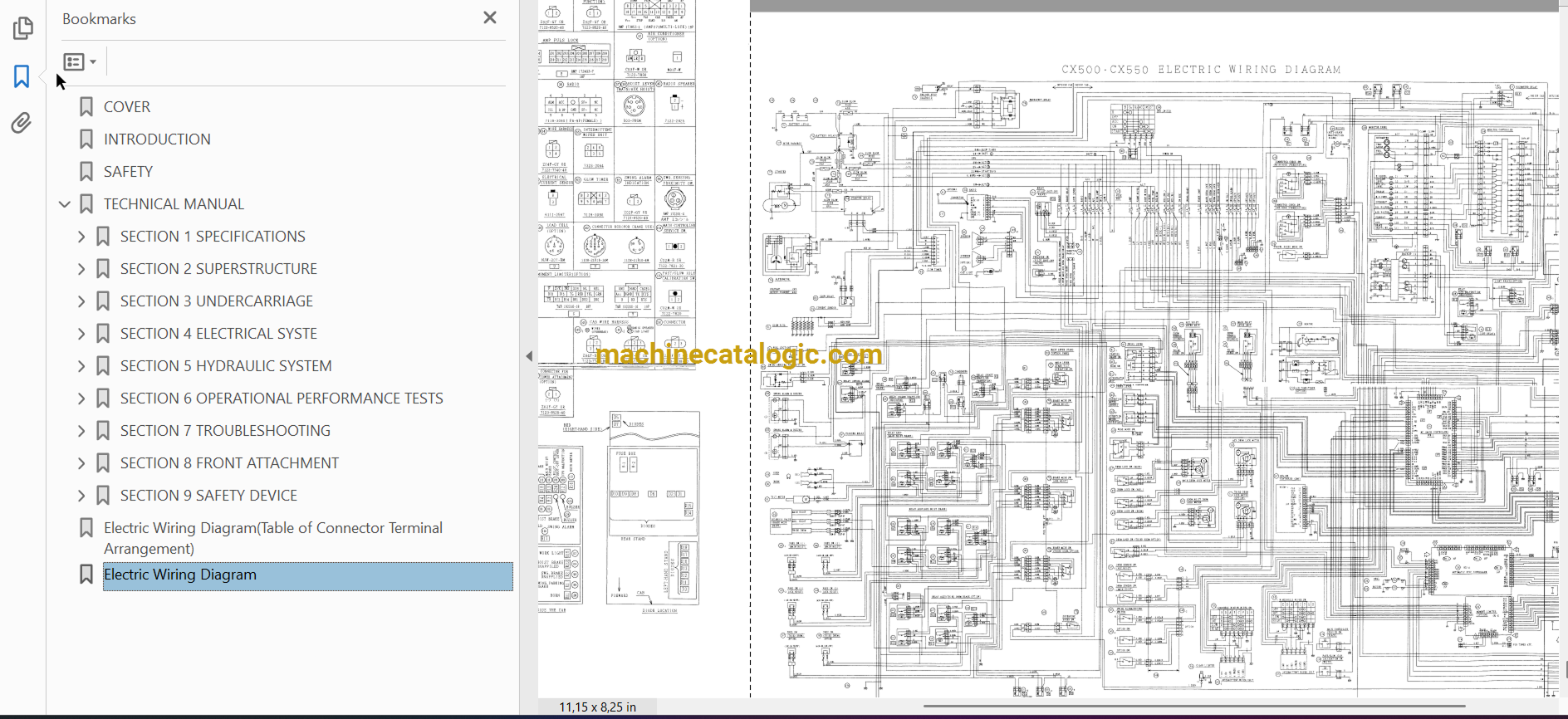Click the COVER bookmark icon
The image size is (1568, 719).
pos(86,107)
